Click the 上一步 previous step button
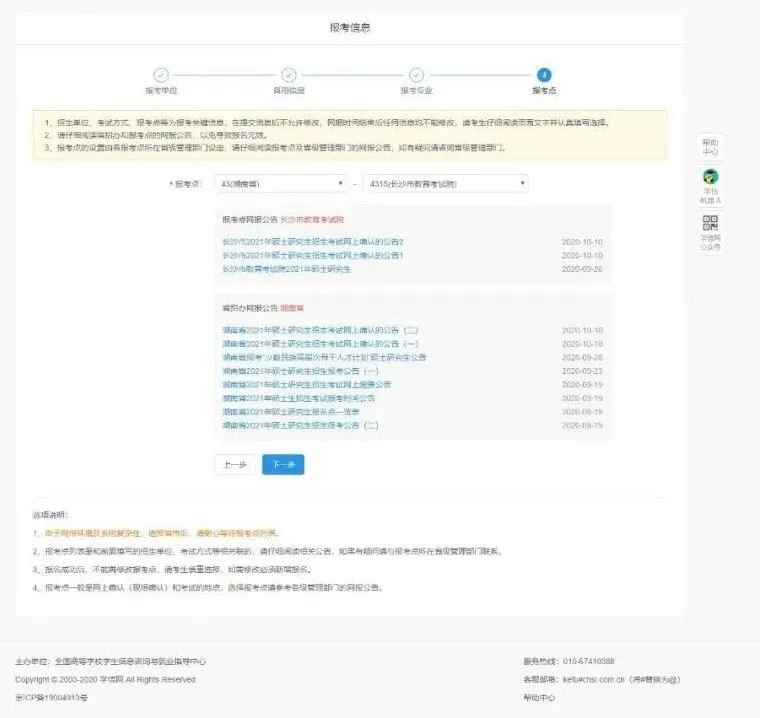The width and height of the screenshot is (760, 718). click(234, 465)
